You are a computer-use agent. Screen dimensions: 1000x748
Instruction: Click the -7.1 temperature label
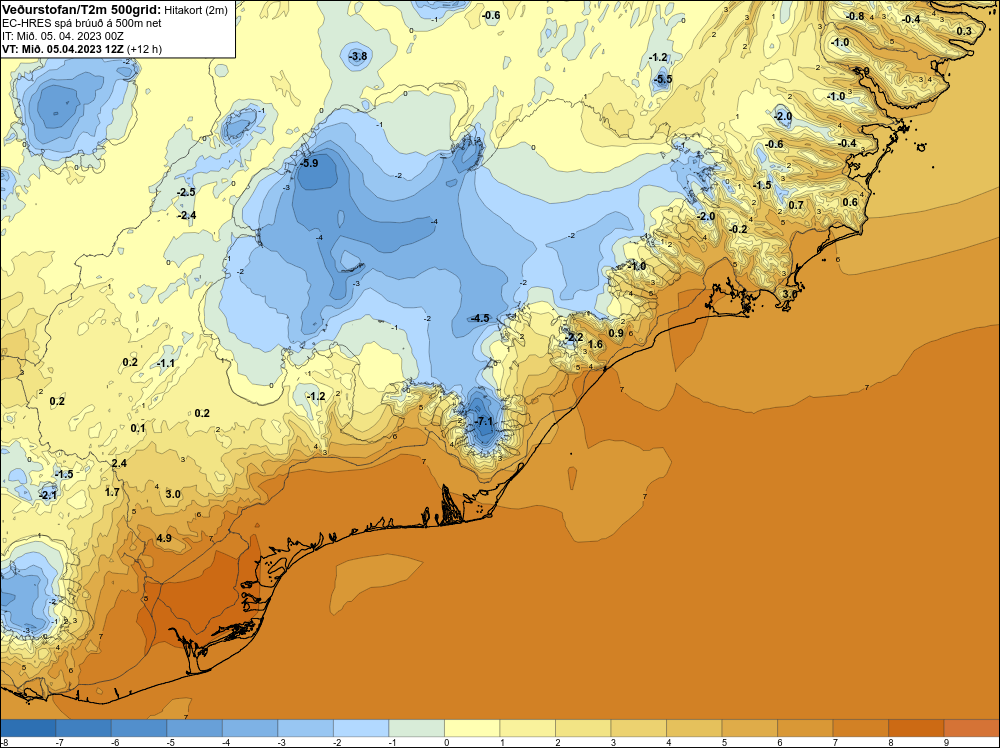(x=484, y=422)
